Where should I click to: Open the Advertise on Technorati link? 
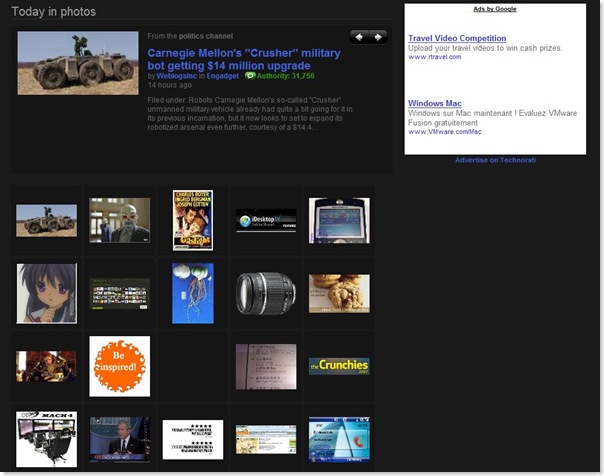pyautogui.click(x=495, y=160)
